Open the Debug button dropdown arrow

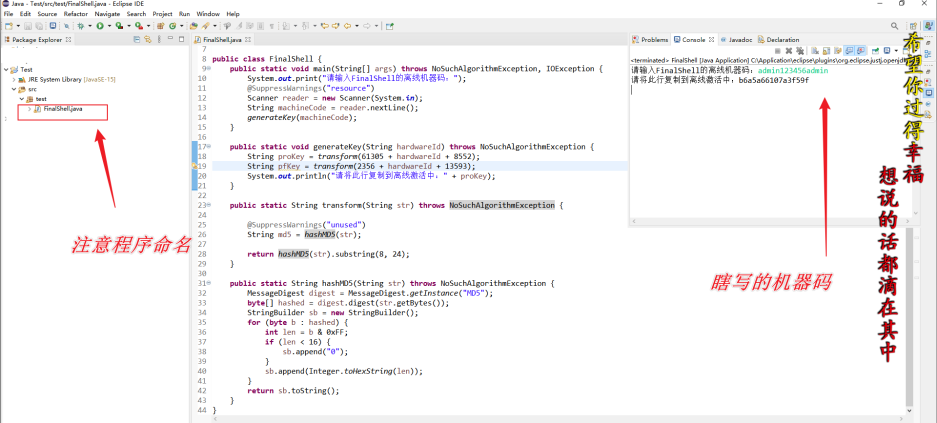tap(90, 26)
